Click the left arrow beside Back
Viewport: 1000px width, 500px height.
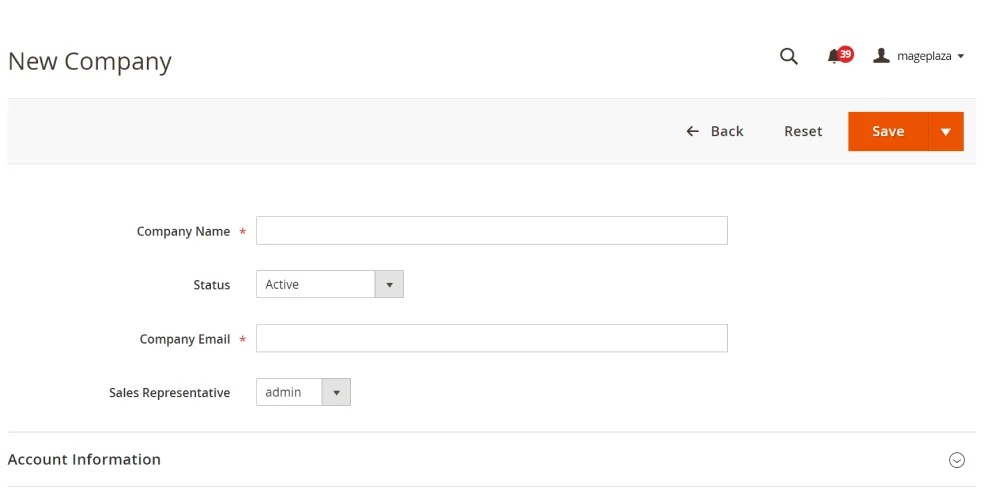point(692,131)
